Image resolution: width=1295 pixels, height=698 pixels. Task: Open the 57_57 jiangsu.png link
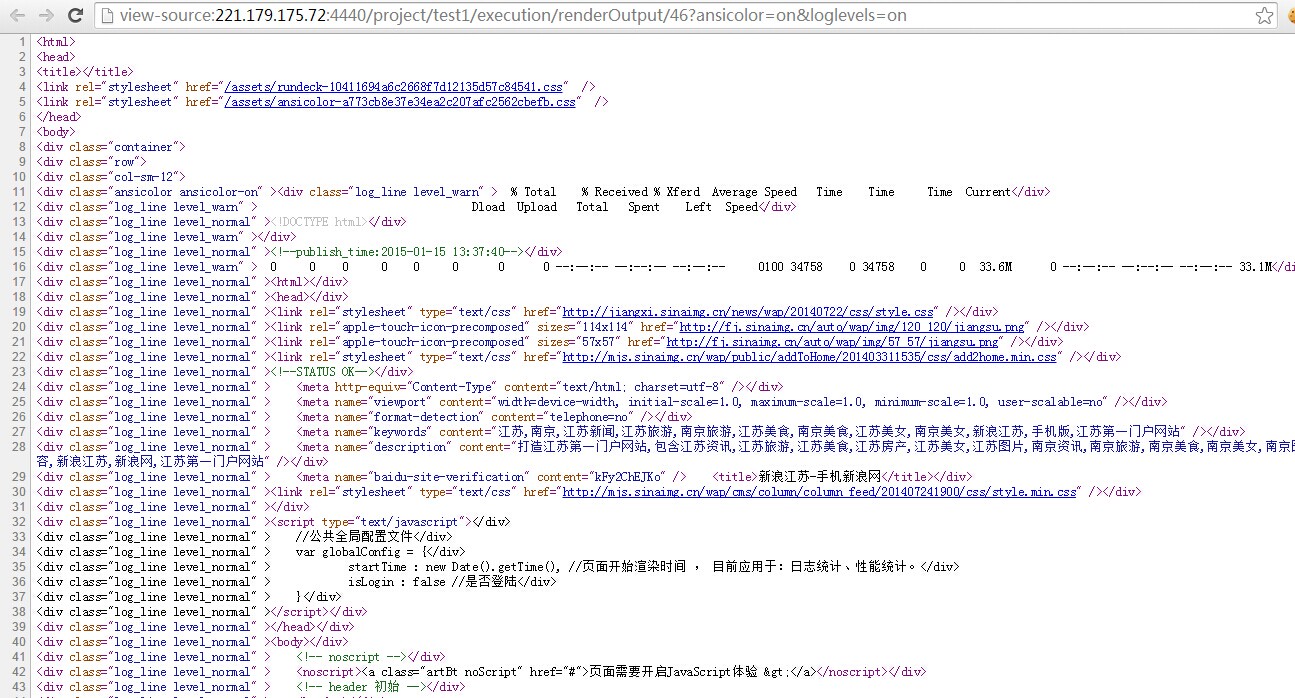[x=833, y=342]
